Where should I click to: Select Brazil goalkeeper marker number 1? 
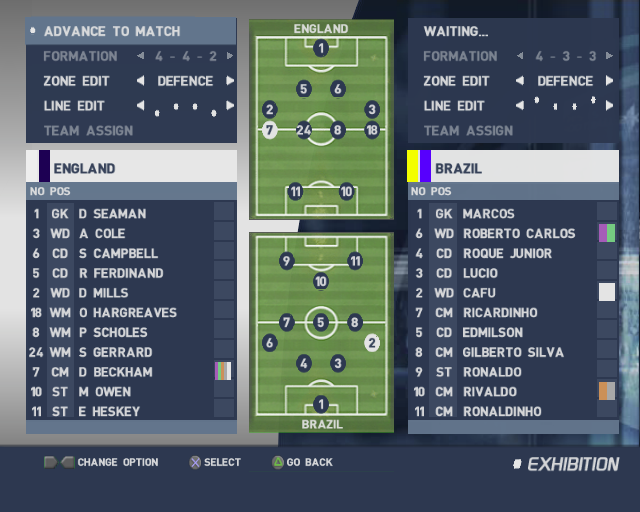[320, 404]
